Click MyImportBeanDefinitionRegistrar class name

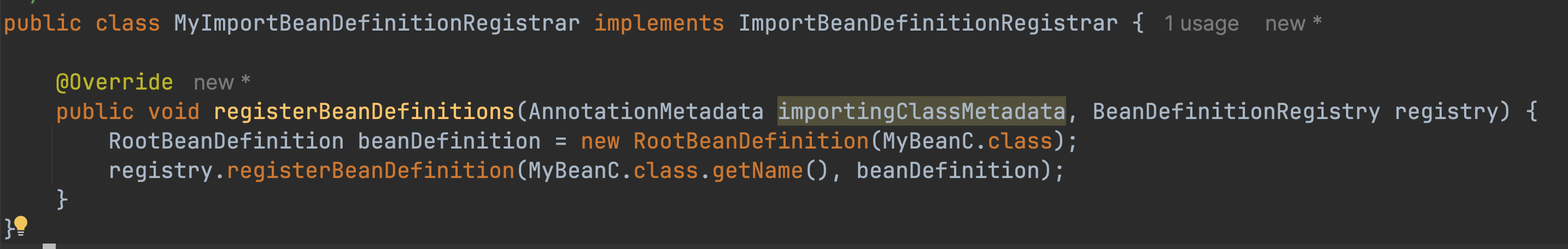[376, 23]
